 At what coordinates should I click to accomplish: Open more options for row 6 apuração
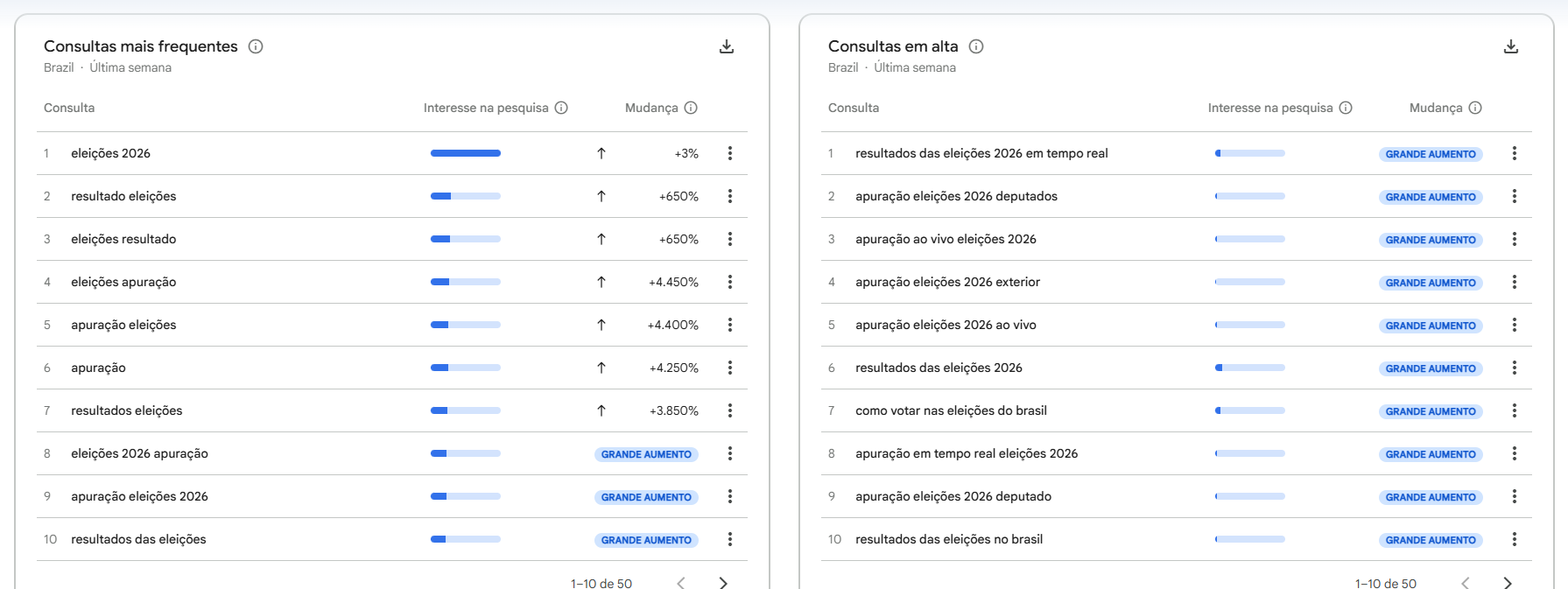point(730,368)
